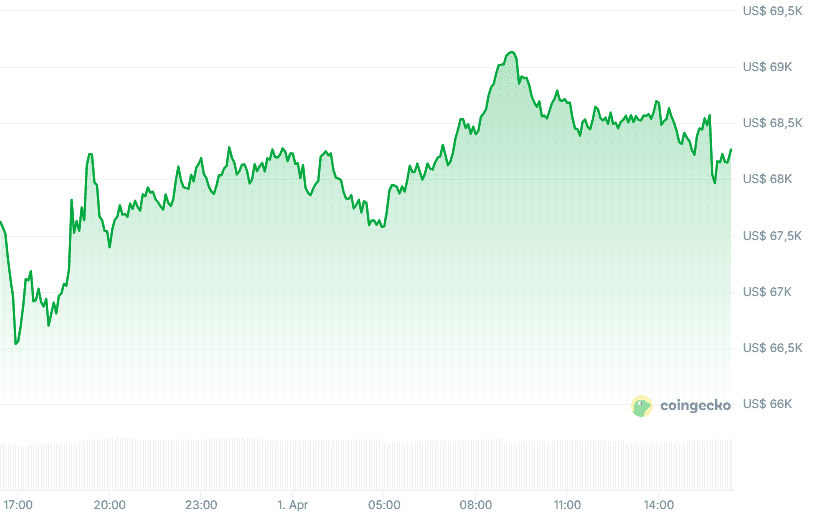Select the 08:00 time marker
Image resolution: width=816 pixels, height=518 pixels.
point(476,504)
